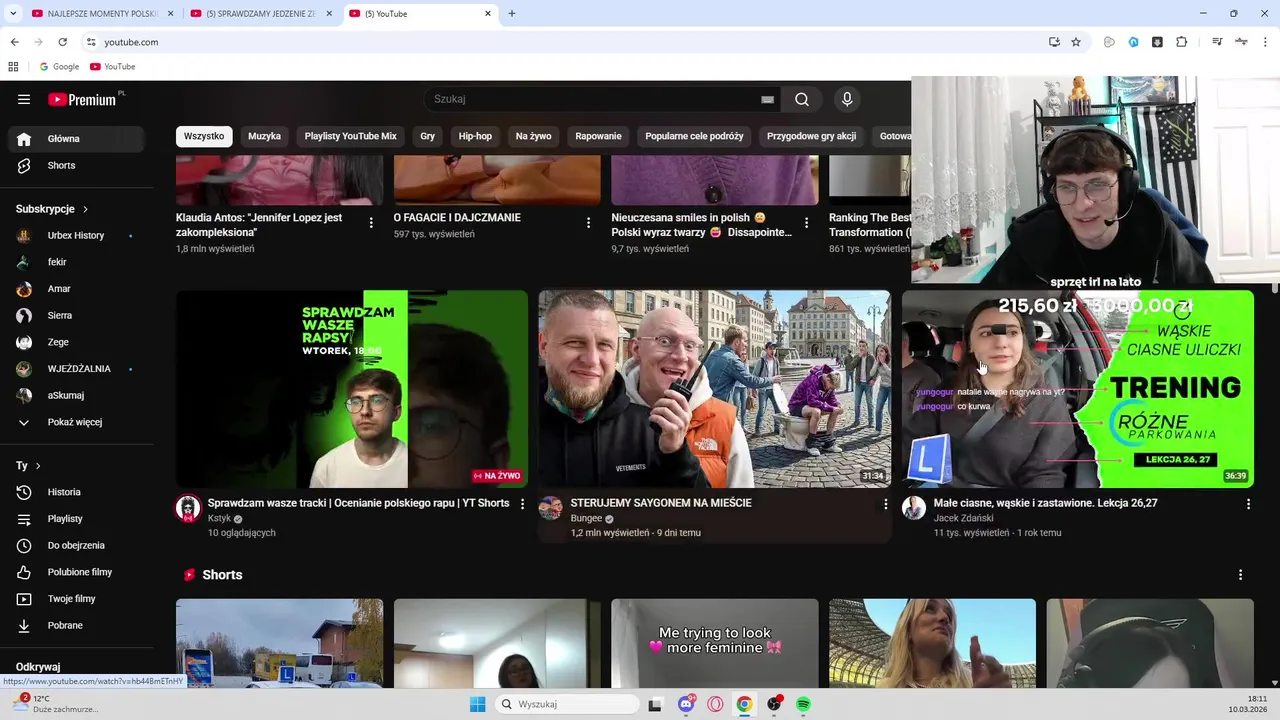Open Chrome three-dot menu

click(1265, 42)
